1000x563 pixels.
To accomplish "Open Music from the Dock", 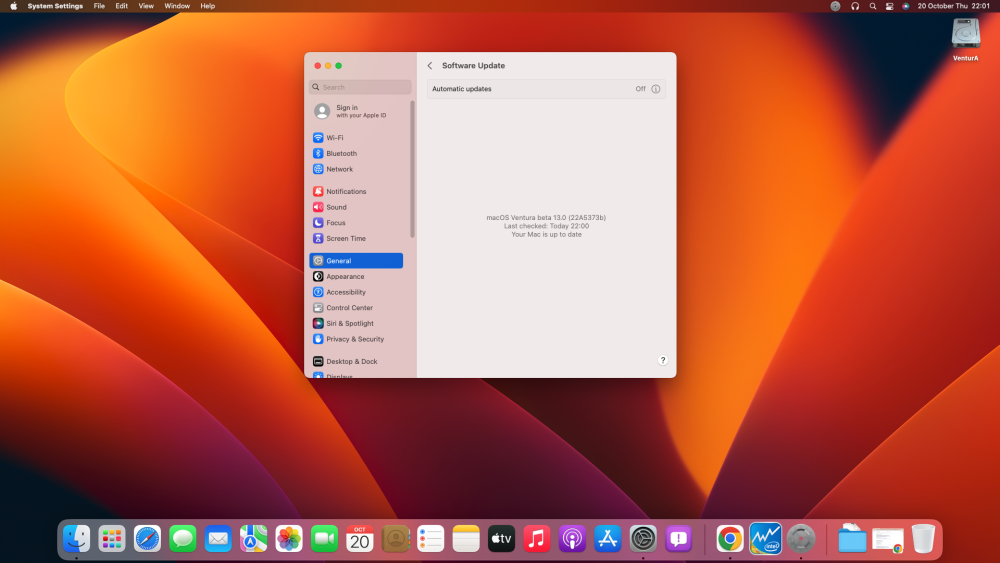I will pos(537,539).
